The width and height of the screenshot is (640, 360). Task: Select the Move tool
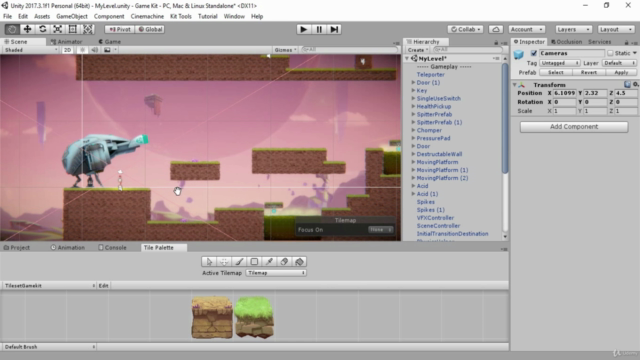27,29
